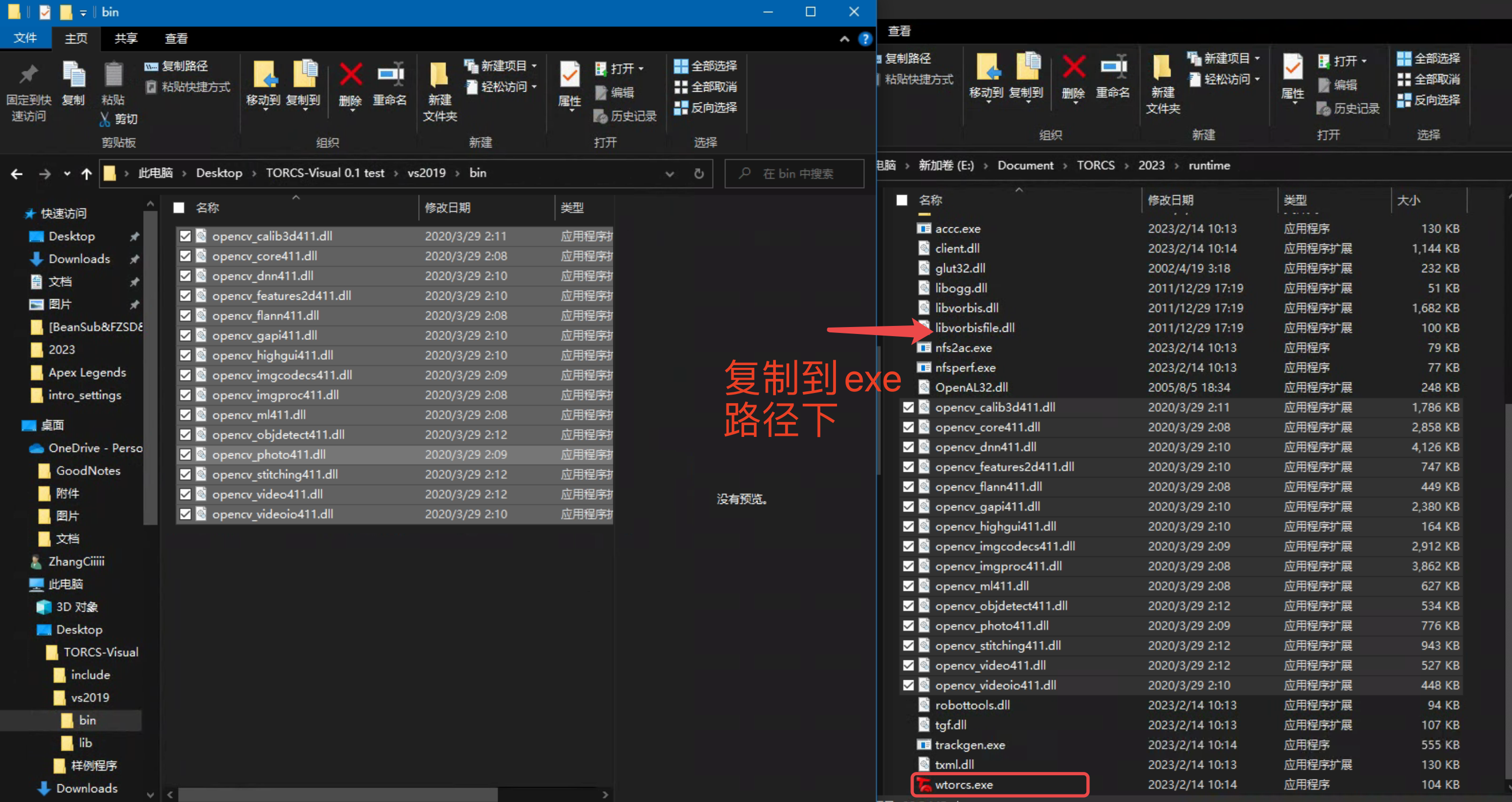The height and width of the screenshot is (802, 1512).
Task: Click the Up arrow in bin window navigation
Action: click(86, 174)
